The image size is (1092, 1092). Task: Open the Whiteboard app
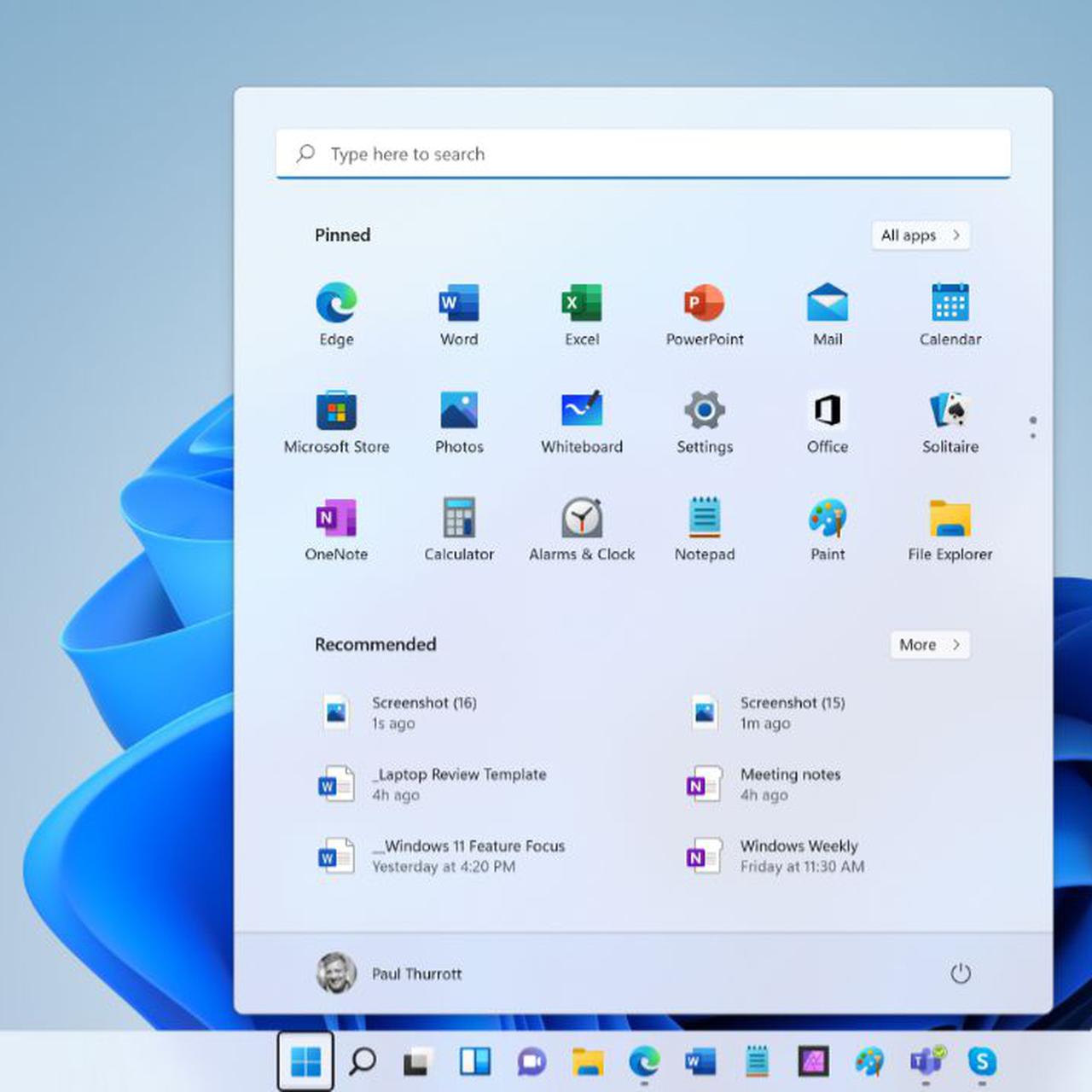tap(582, 421)
